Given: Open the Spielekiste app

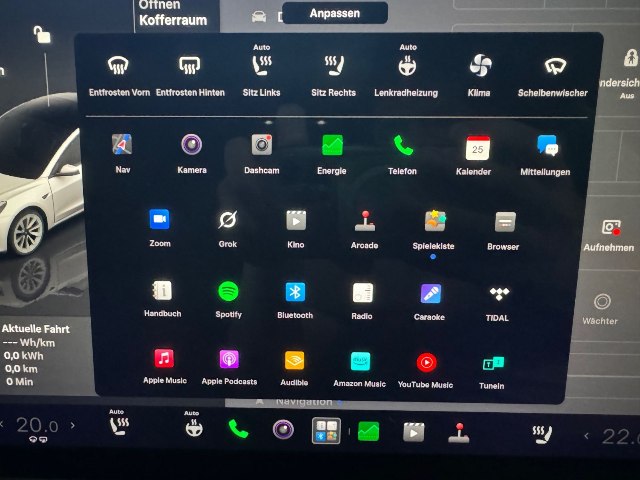Looking at the screenshot, I should click(x=435, y=221).
